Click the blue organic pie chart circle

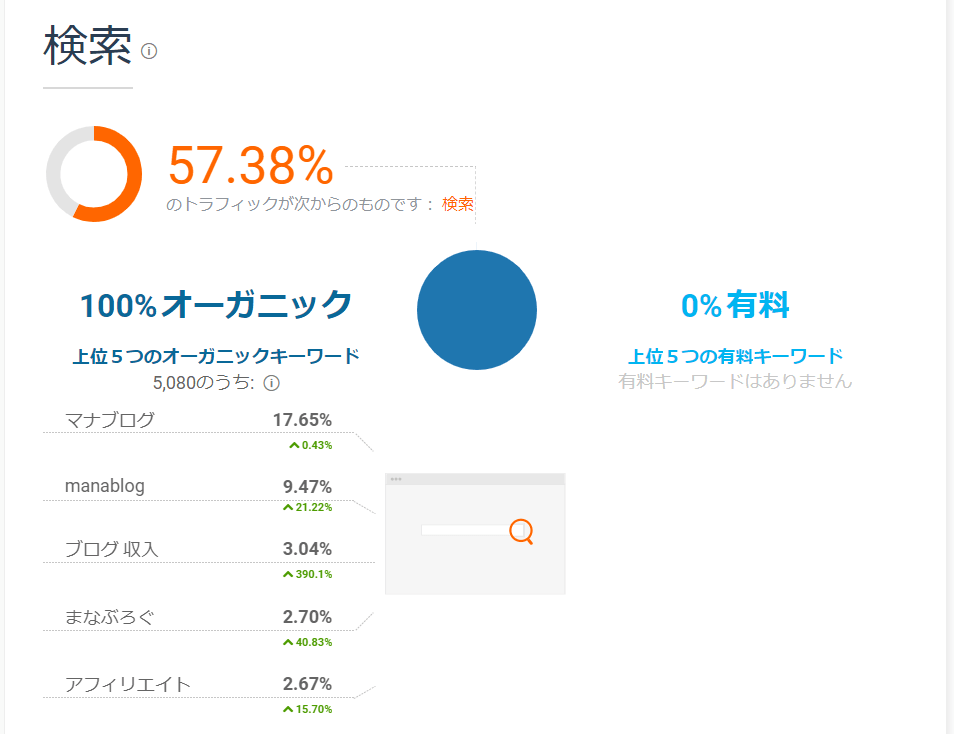coord(477,310)
